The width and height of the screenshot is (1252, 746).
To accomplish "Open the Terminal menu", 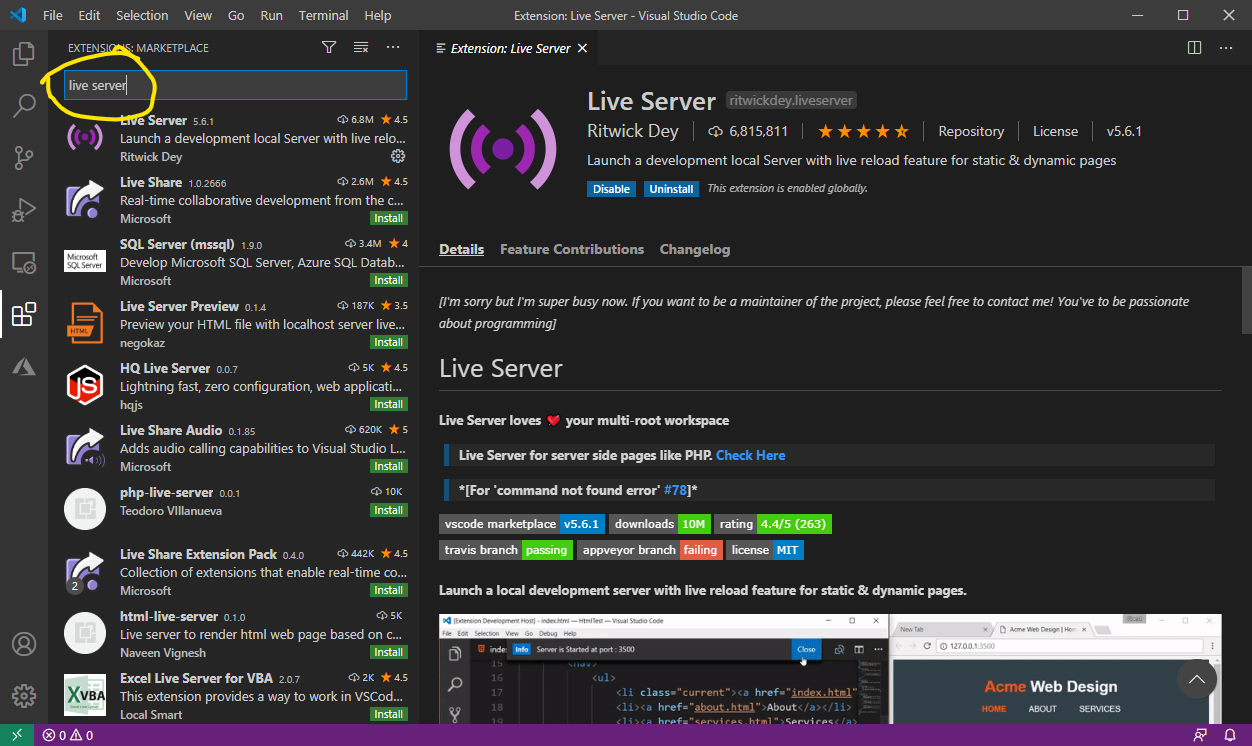I will pos(324,15).
